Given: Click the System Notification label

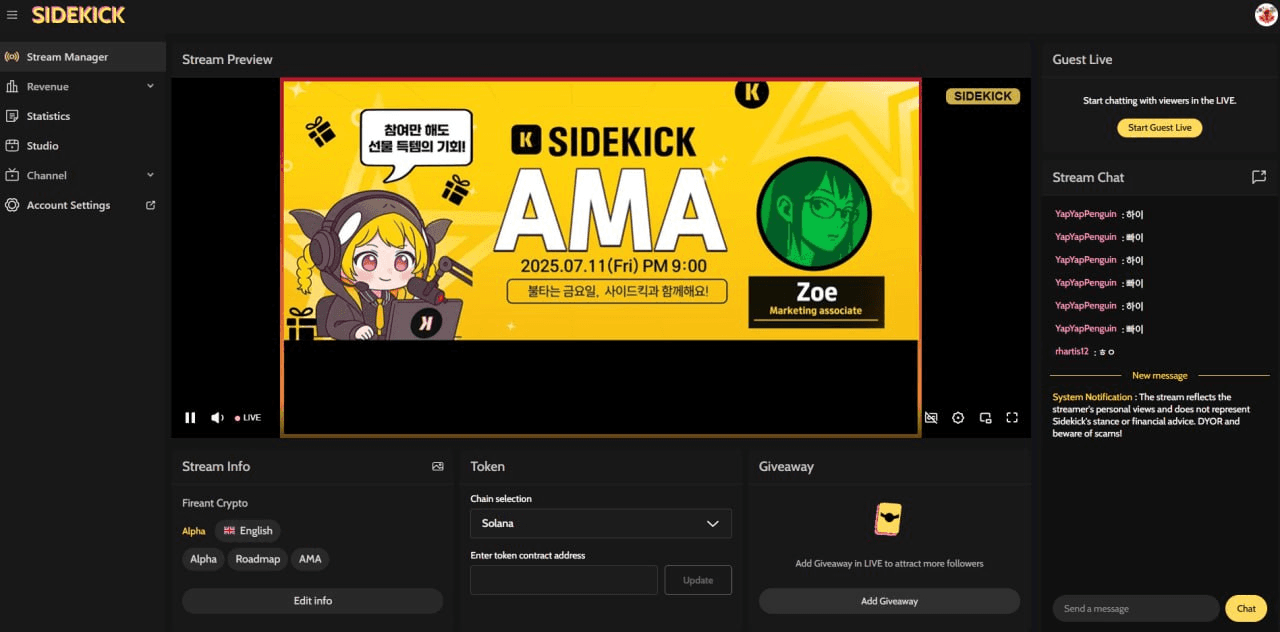Looking at the screenshot, I should click(1092, 397).
